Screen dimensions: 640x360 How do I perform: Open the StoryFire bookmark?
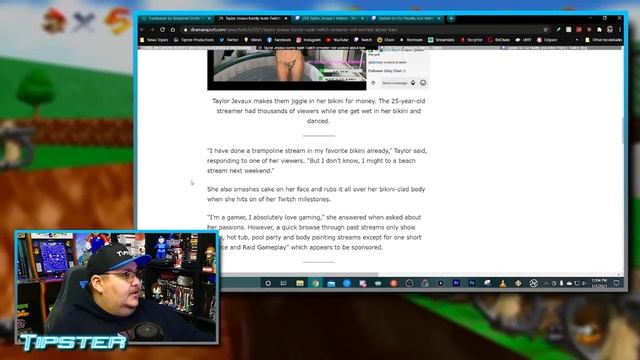[x=471, y=40]
